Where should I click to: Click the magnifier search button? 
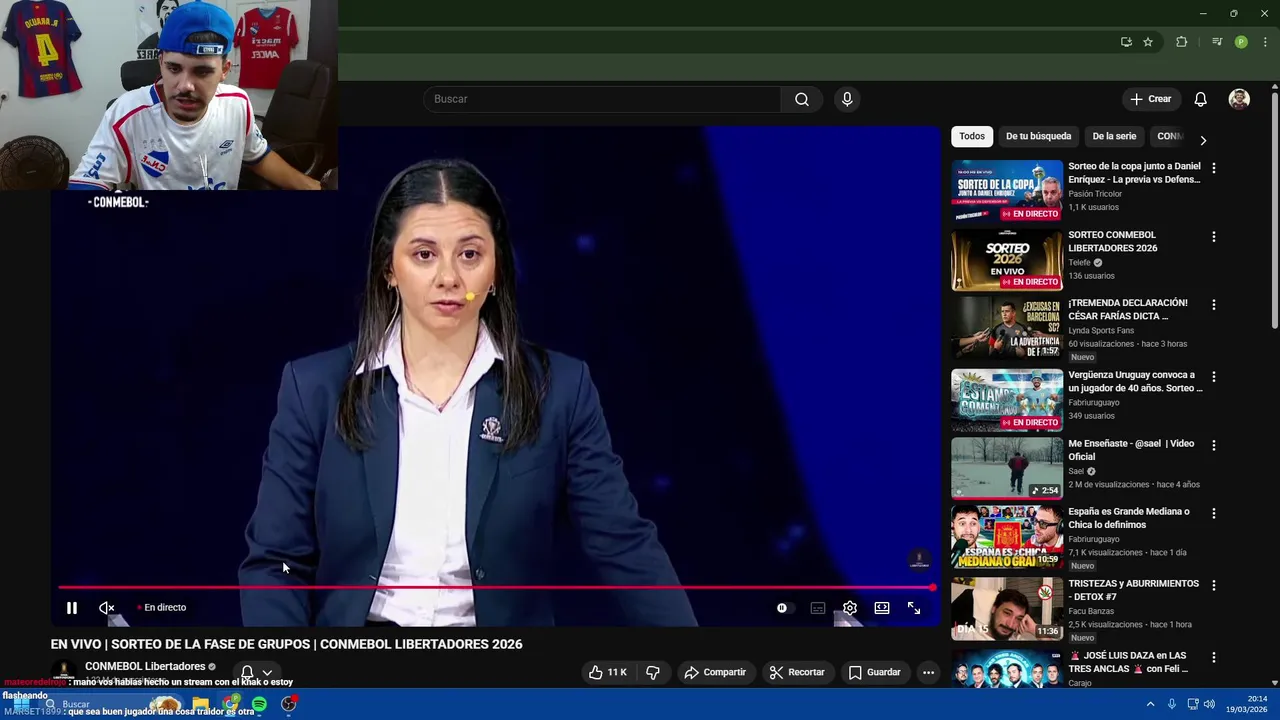802,99
